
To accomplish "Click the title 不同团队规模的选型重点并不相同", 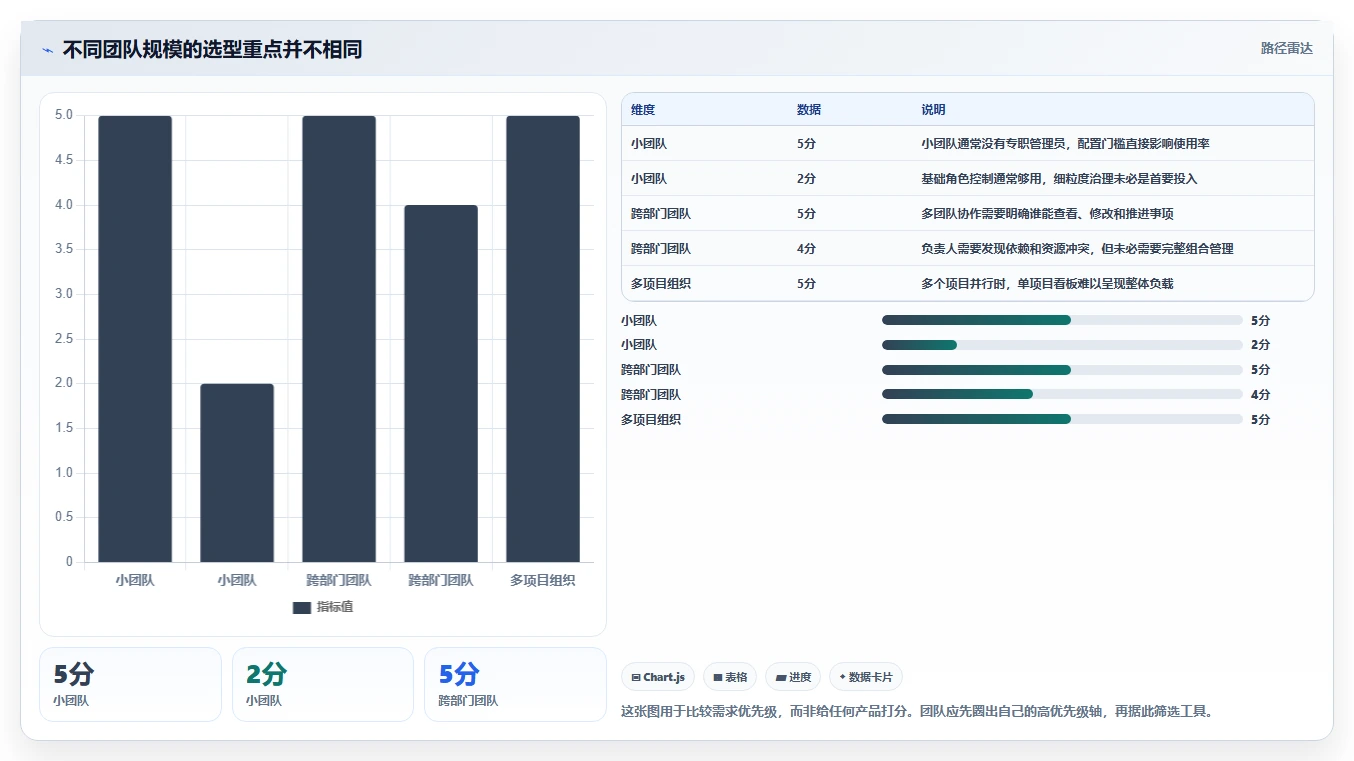I will (x=212, y=50).
